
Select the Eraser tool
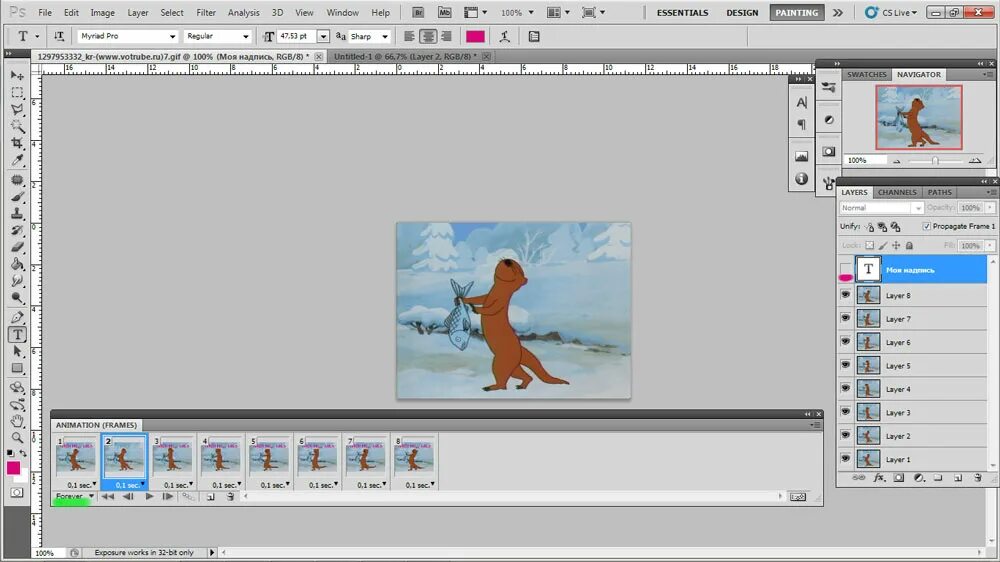click(x=17, y=248)
